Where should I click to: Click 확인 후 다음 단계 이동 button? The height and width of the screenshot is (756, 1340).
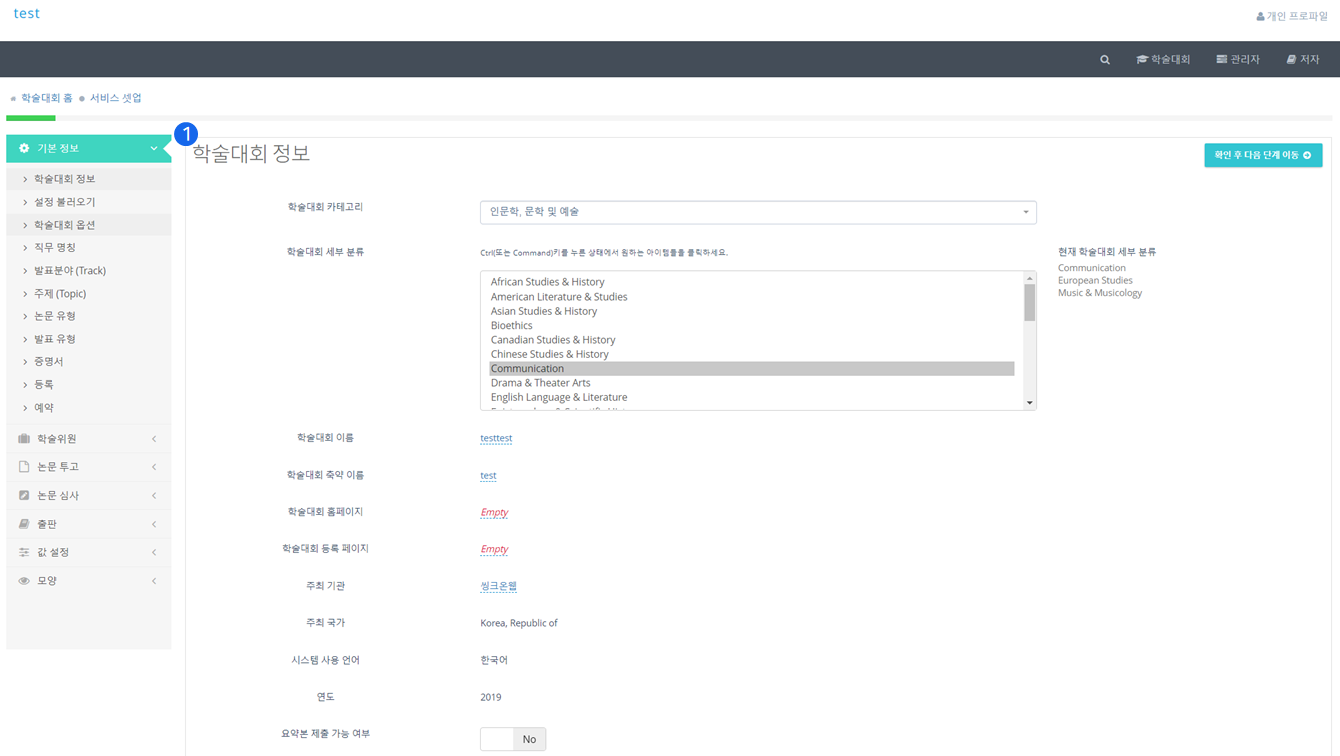[1263, 155]
